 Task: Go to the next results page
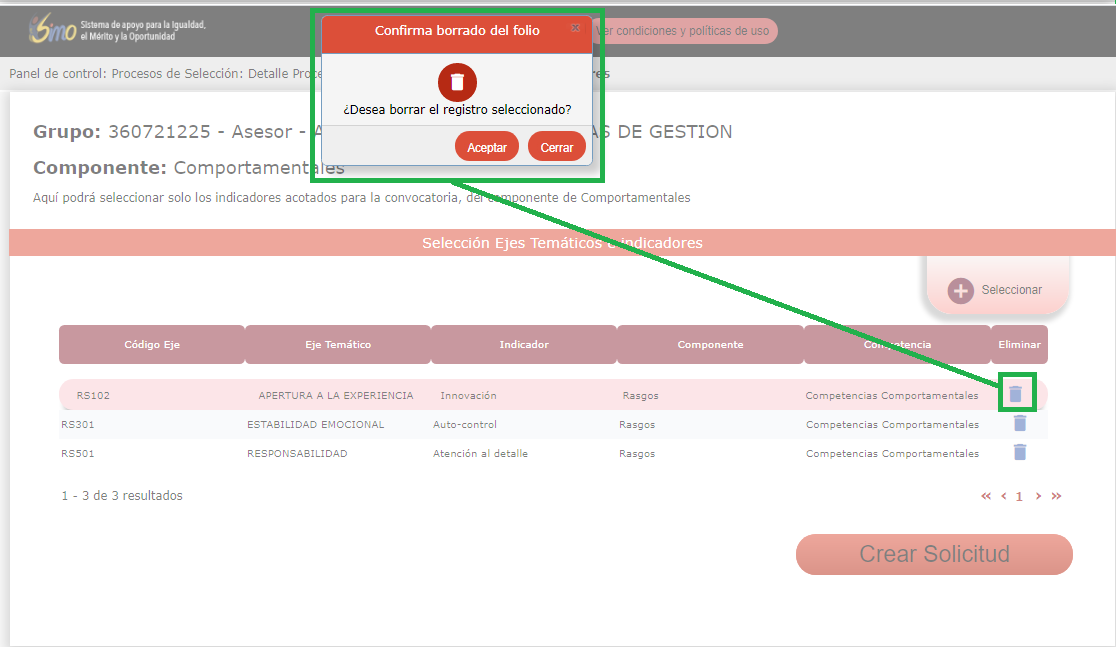pyautogui.click(x=1038, y=496)
